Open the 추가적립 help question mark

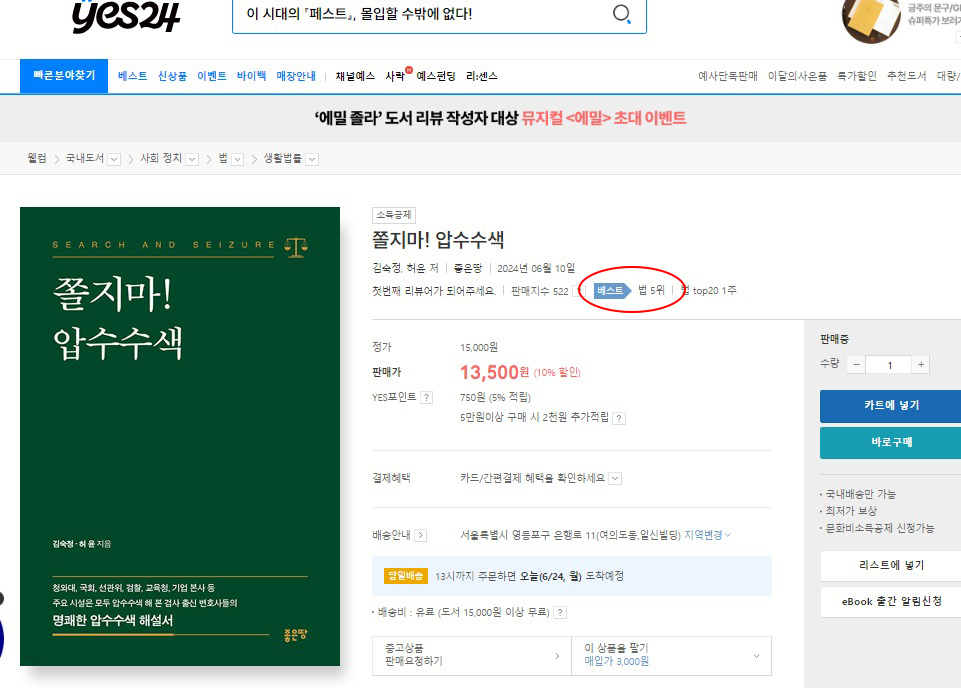(x=620, y=418)
